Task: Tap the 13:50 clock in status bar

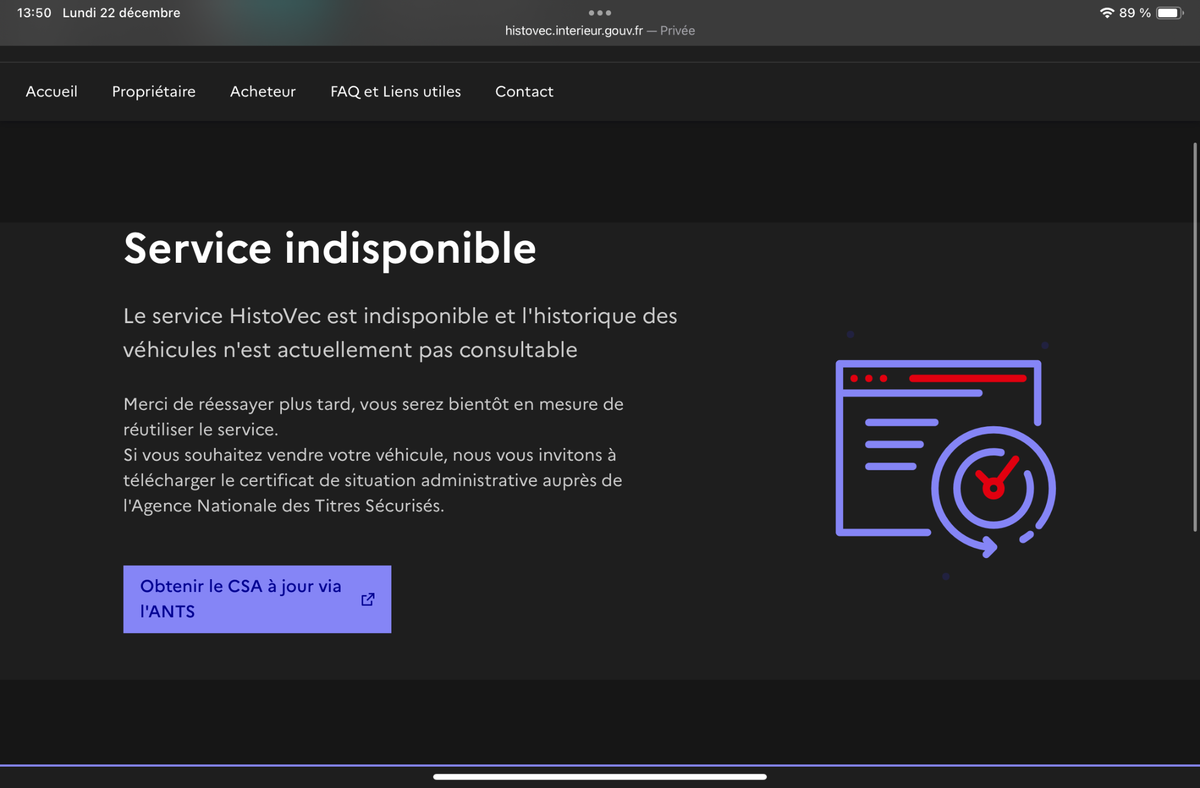Action: tap(34, 13)
